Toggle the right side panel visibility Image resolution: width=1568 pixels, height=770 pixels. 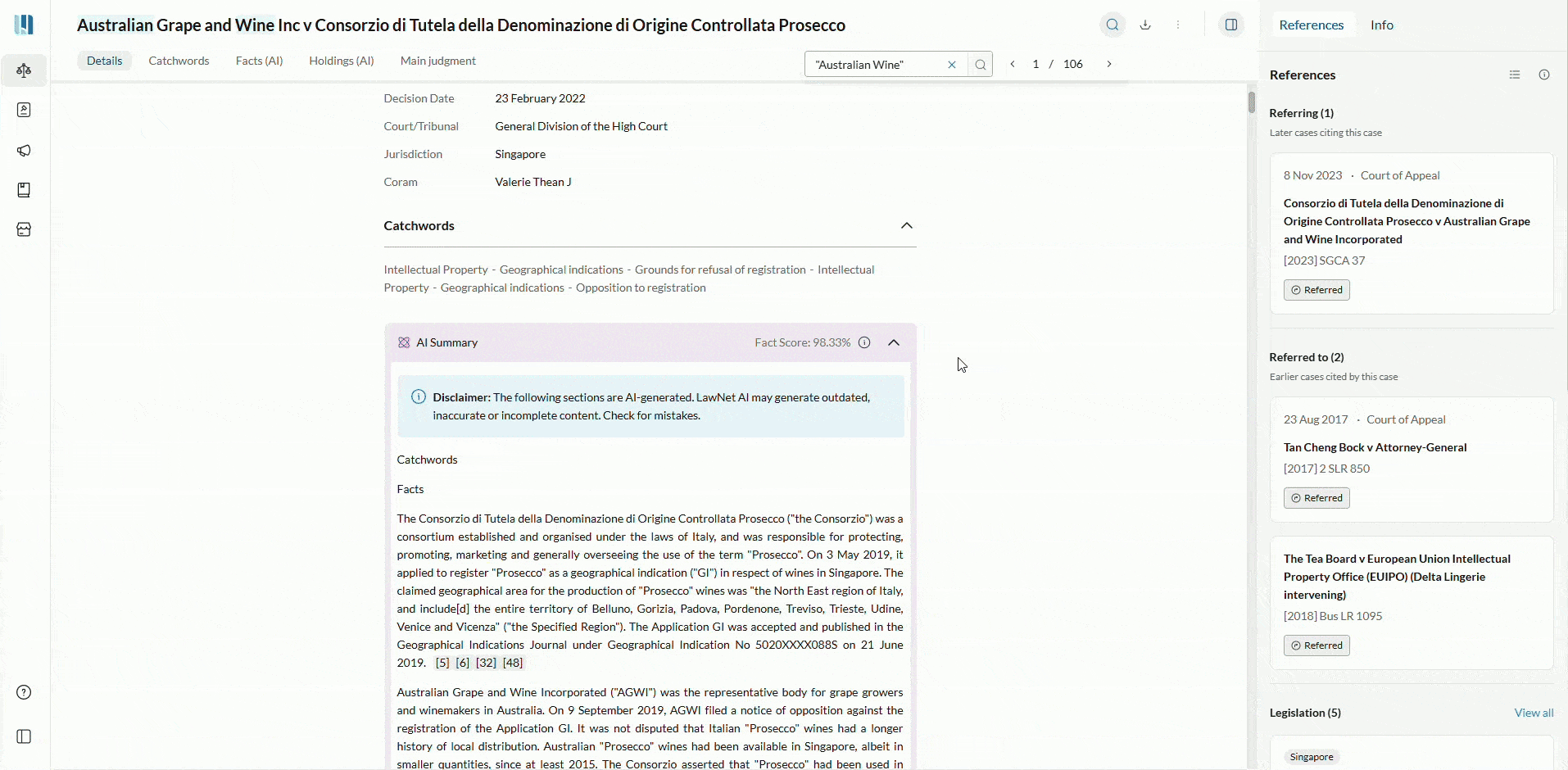click(x=1230, y=25)
